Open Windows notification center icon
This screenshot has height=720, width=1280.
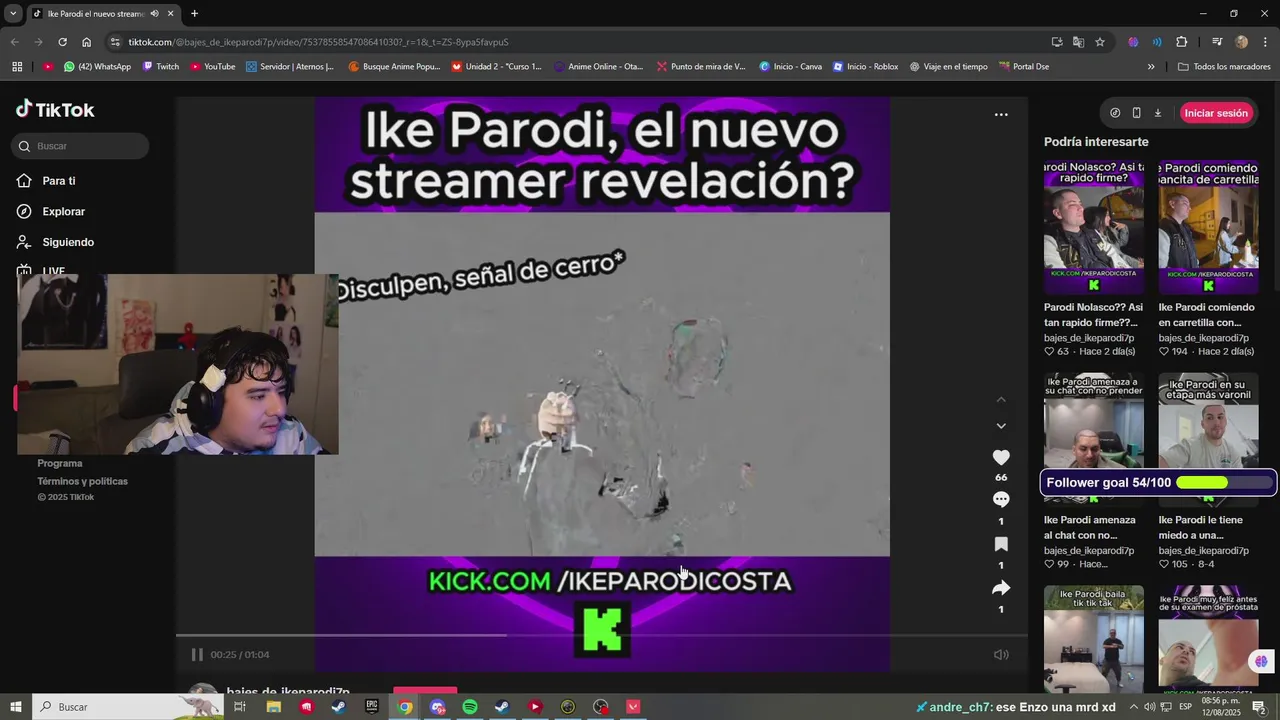[1259, 707]
